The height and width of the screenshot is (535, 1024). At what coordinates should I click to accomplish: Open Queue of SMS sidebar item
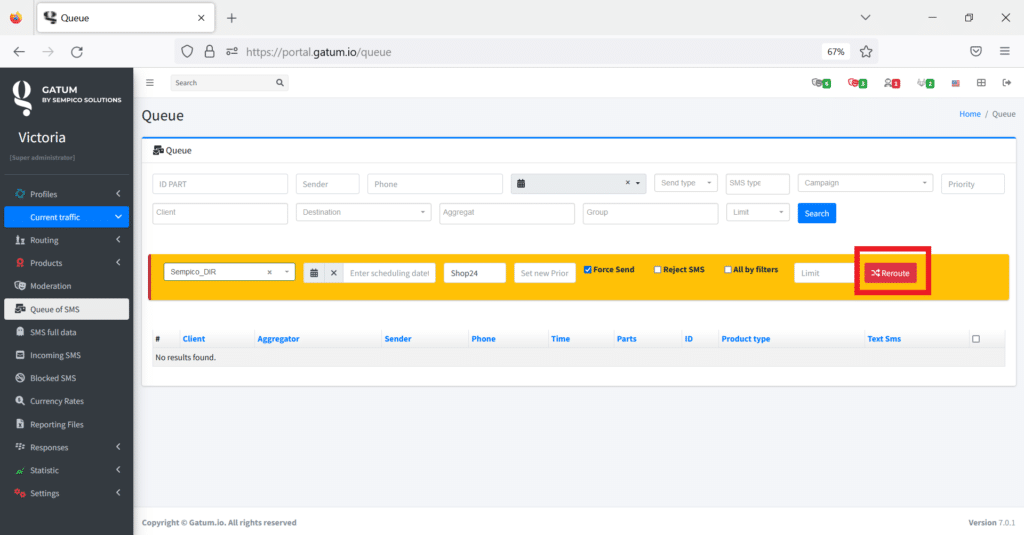tap(67, 309)
